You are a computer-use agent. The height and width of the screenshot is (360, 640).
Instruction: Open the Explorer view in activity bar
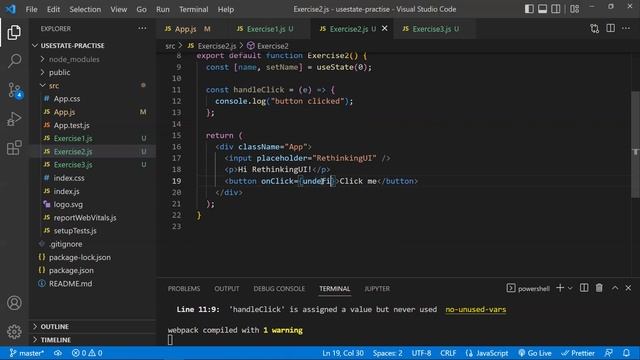pyautogui.click(x=14, y=32)
